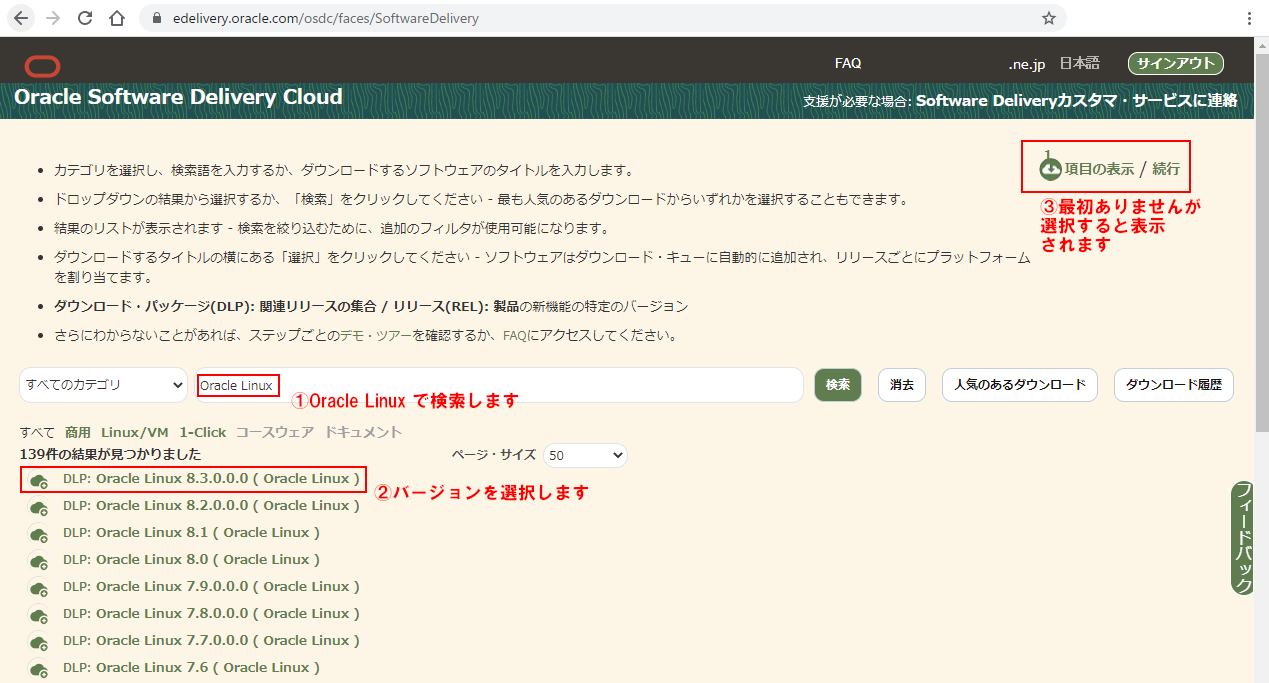Open the 日本語 language selector
This screenshot has height=683, width=1269.
pyautogui.click(x=1079, y=63)
